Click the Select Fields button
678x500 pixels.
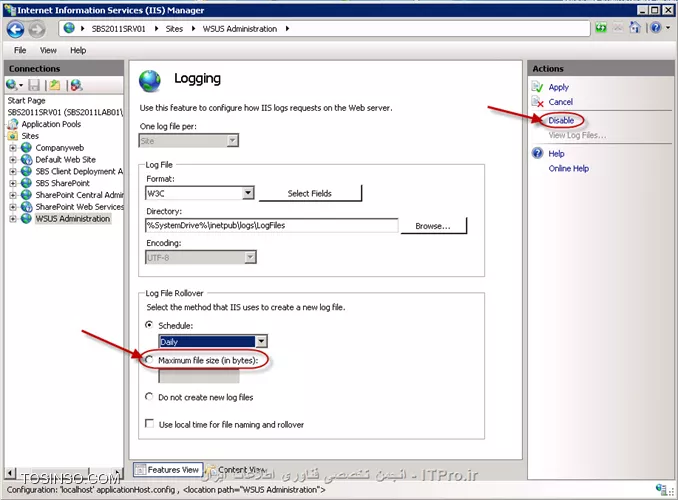[x=310, y=193]
